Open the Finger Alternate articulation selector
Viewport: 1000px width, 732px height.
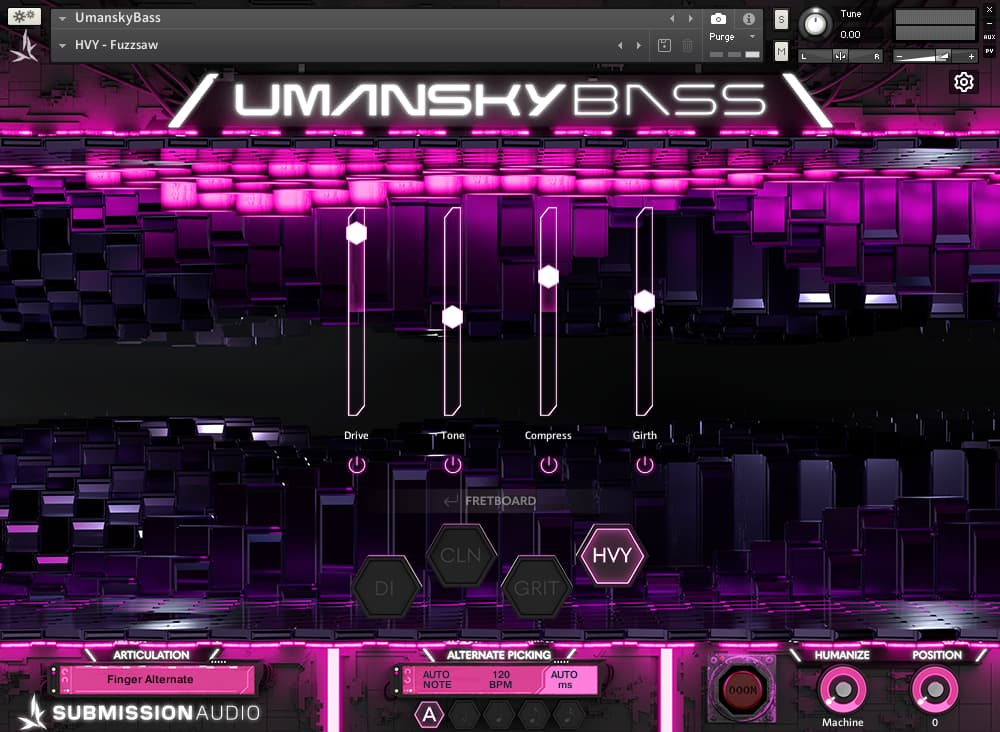[x=155, y=679]
